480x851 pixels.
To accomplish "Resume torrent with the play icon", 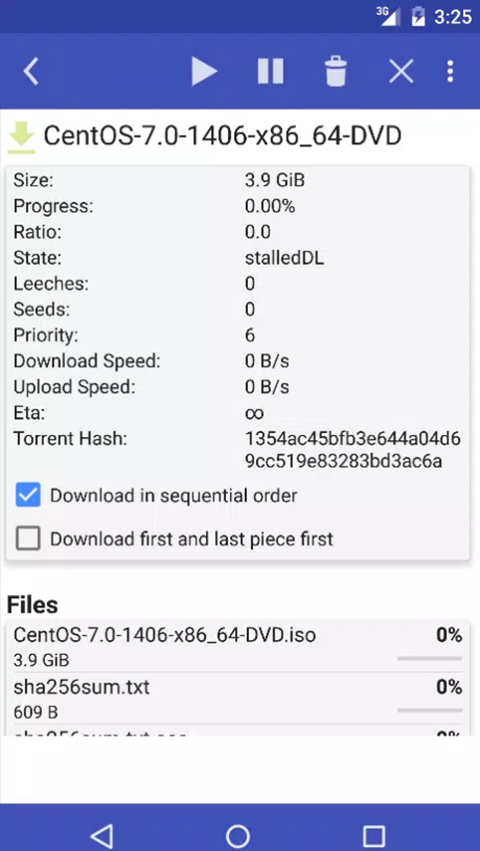I will pyautogui.click(x=204, y=71).
